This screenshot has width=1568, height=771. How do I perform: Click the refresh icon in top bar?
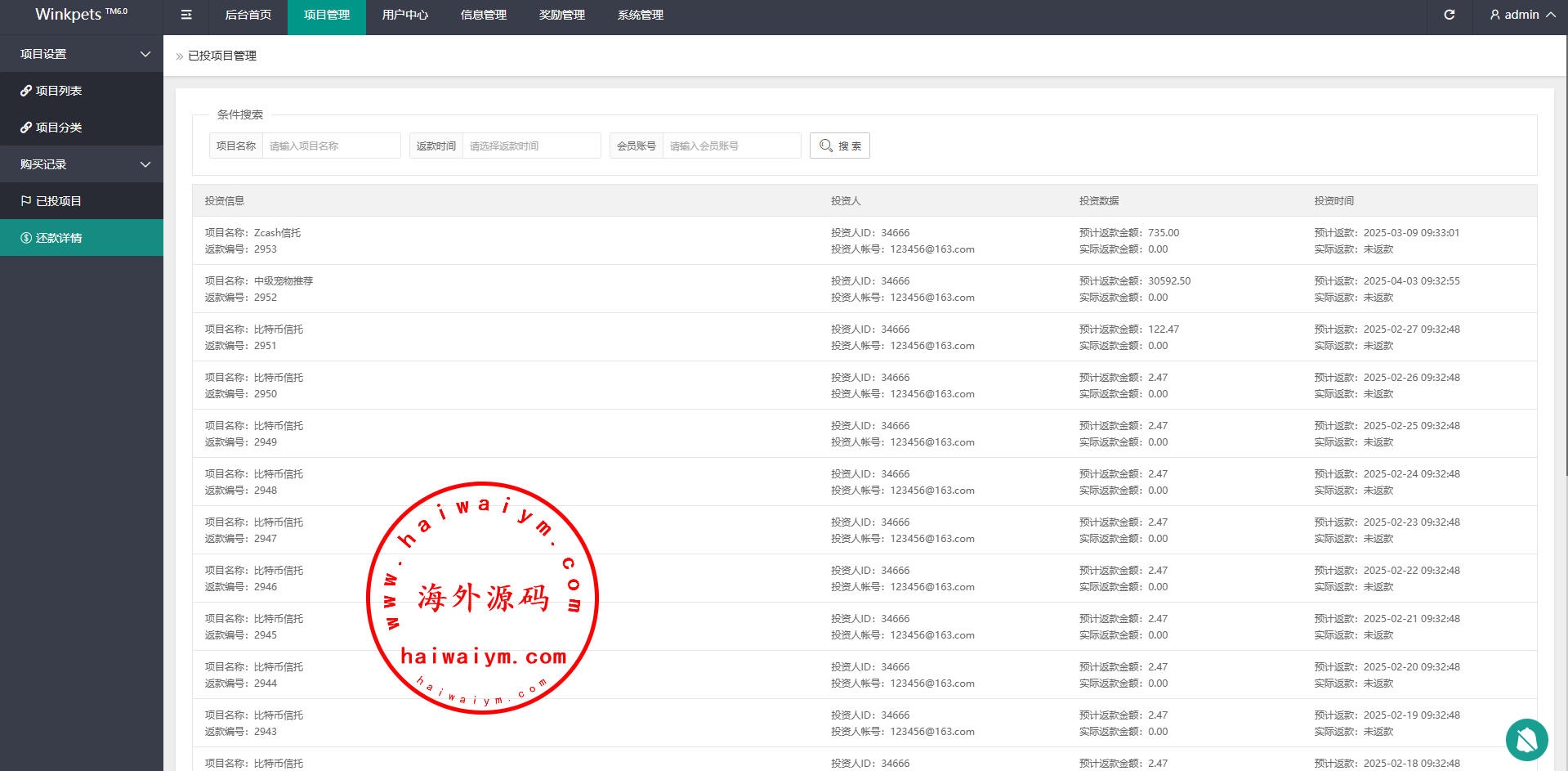[x=1449, y=15]
